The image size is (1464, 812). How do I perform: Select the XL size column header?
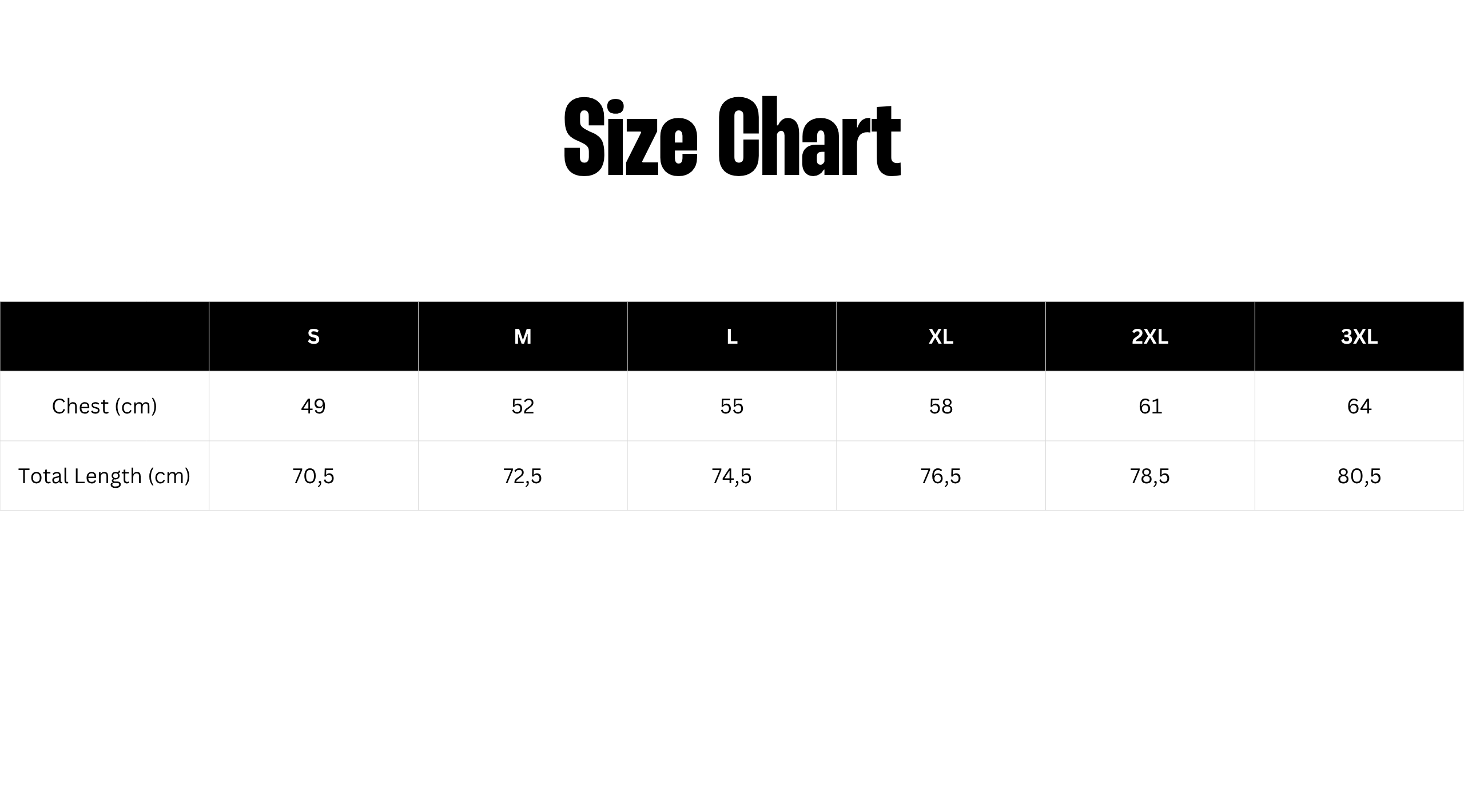(941, 337)
